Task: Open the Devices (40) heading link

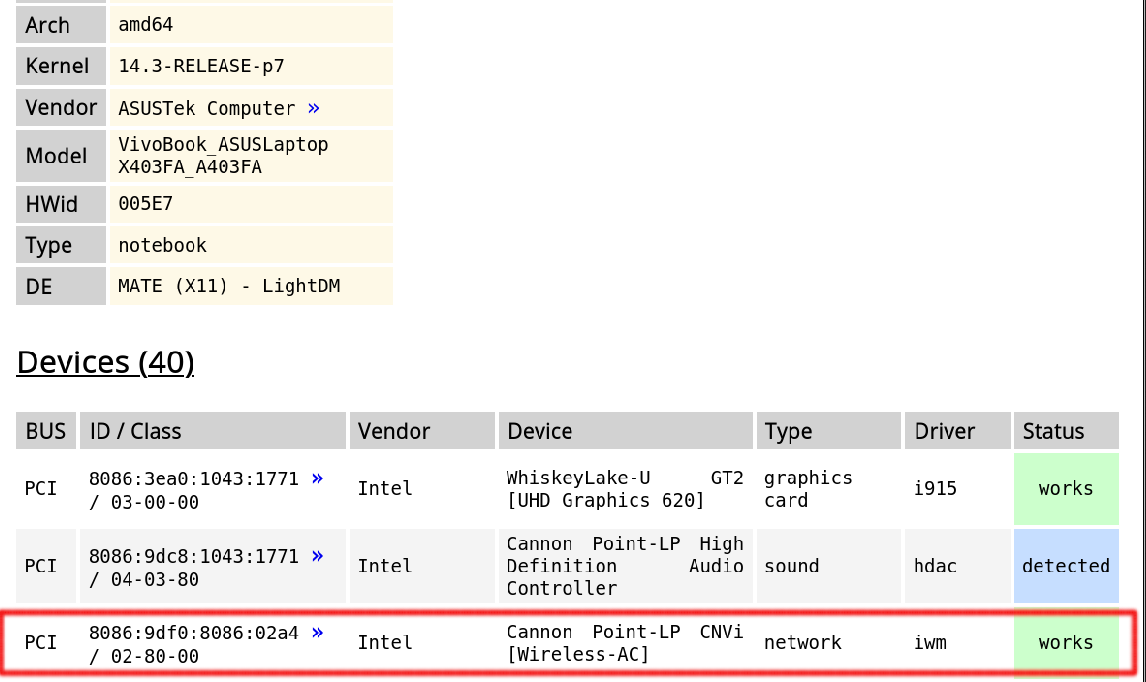Action: [x=105, y=362]
